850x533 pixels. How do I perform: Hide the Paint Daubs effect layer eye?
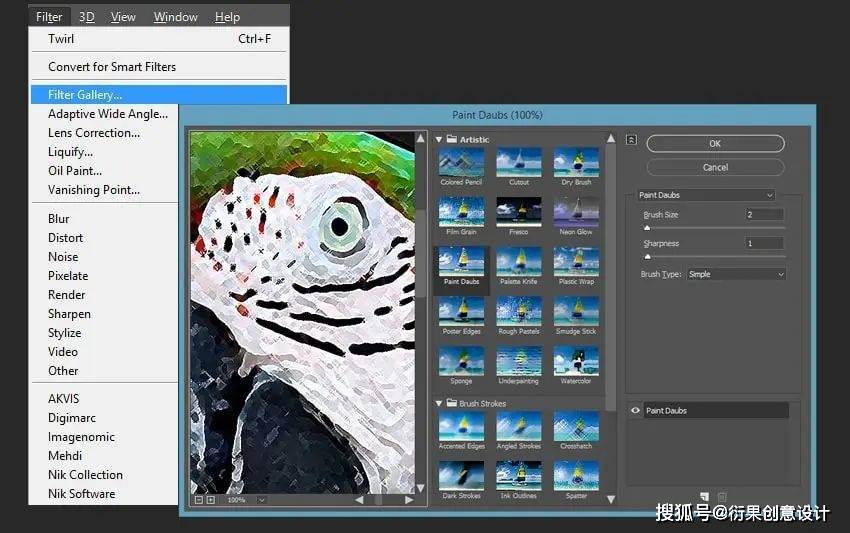(635, 411)
